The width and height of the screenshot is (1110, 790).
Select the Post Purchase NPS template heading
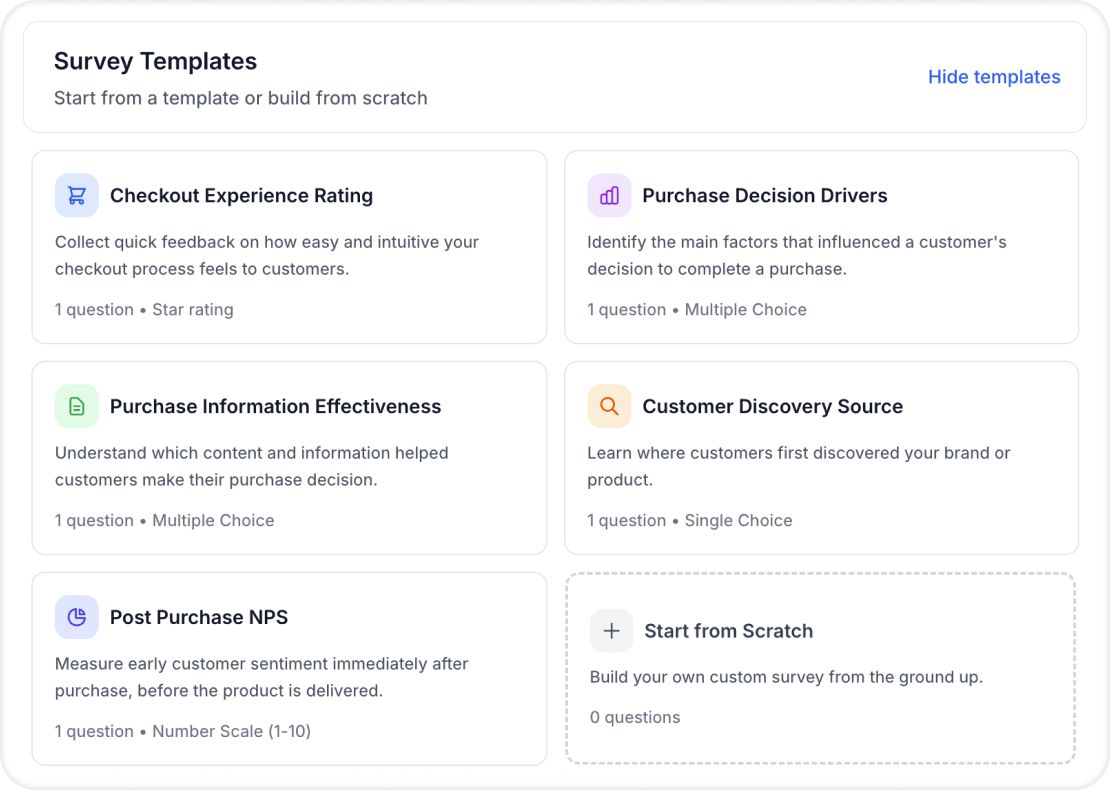199,618
